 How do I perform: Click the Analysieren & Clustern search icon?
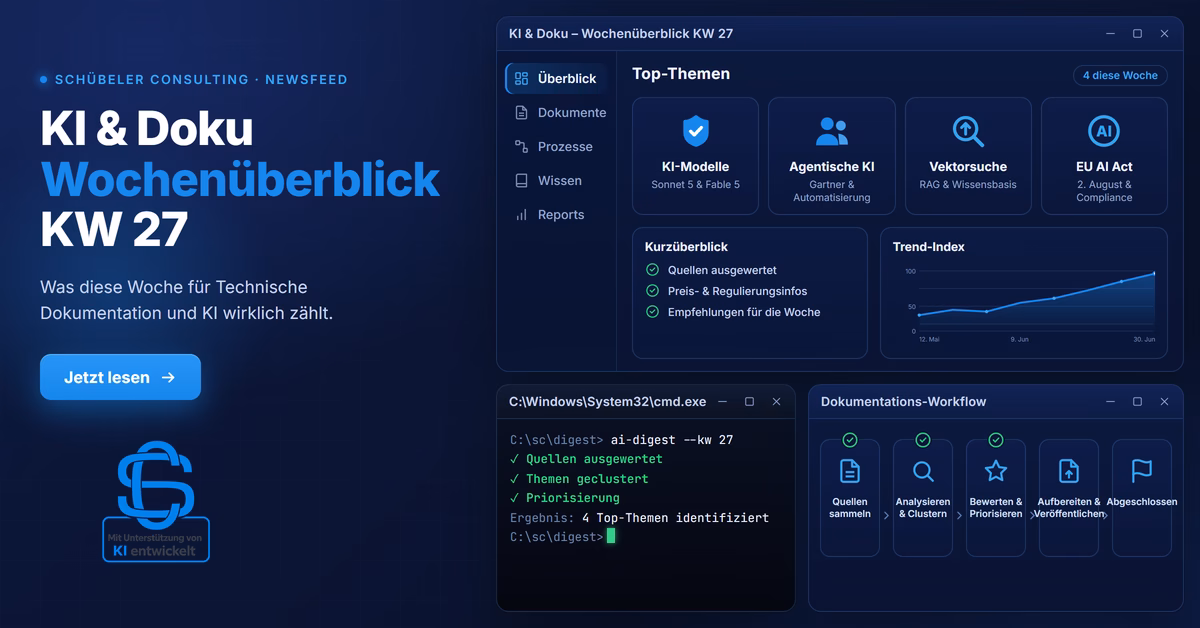923,471
